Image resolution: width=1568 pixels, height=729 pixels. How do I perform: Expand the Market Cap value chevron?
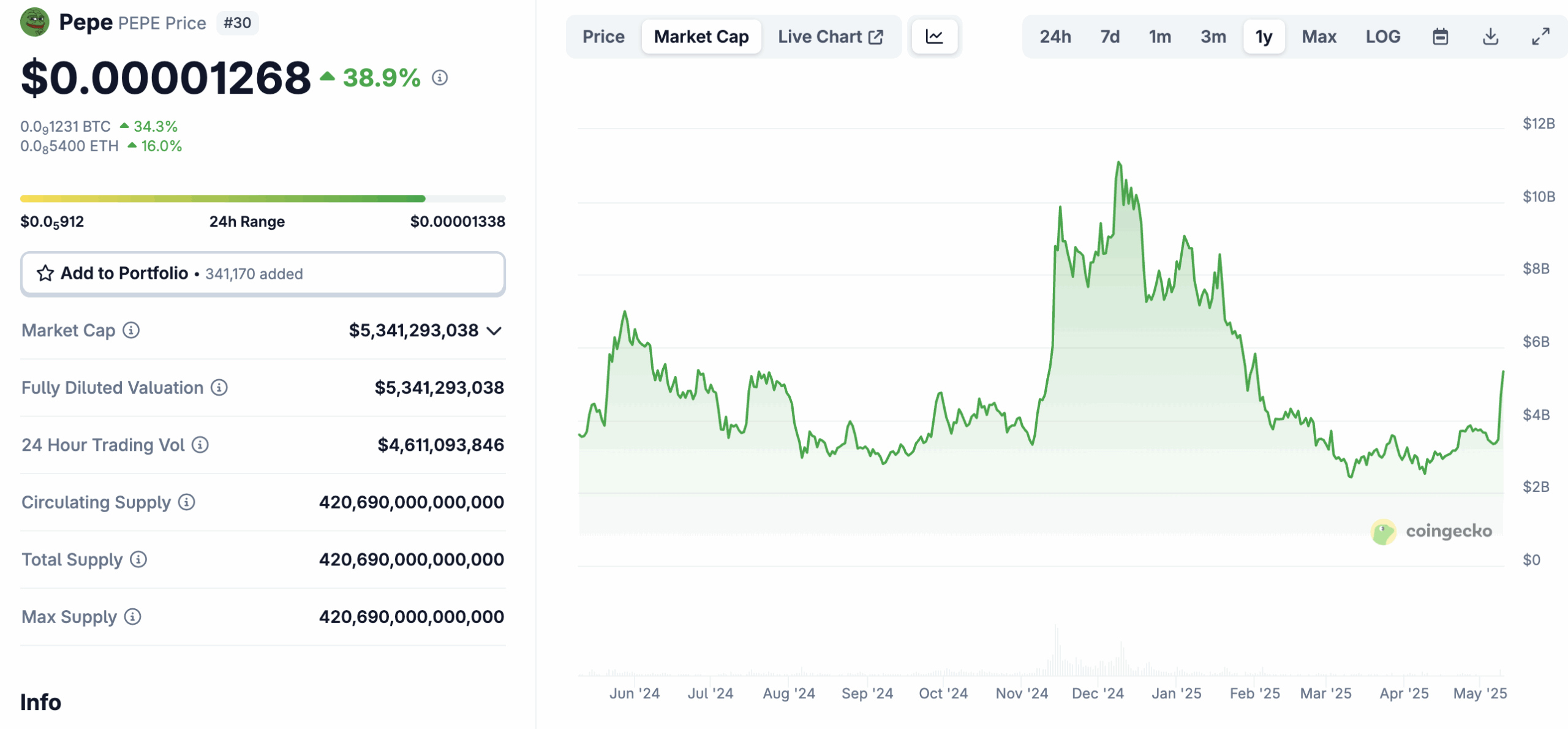coord(494,331)
